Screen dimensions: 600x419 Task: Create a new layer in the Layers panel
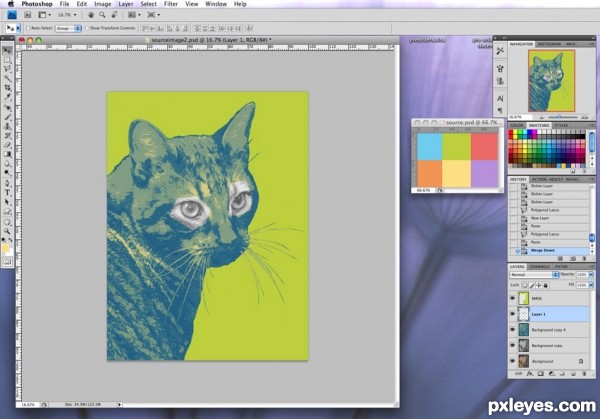pyautogui.click(x=573, y=374)
